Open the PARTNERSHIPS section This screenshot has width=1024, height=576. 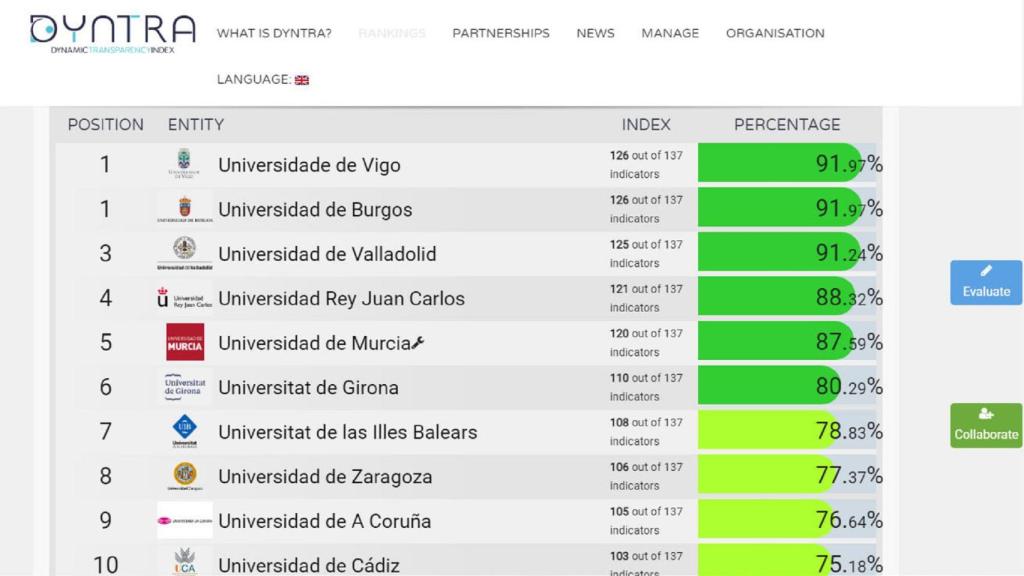(501, 33)
